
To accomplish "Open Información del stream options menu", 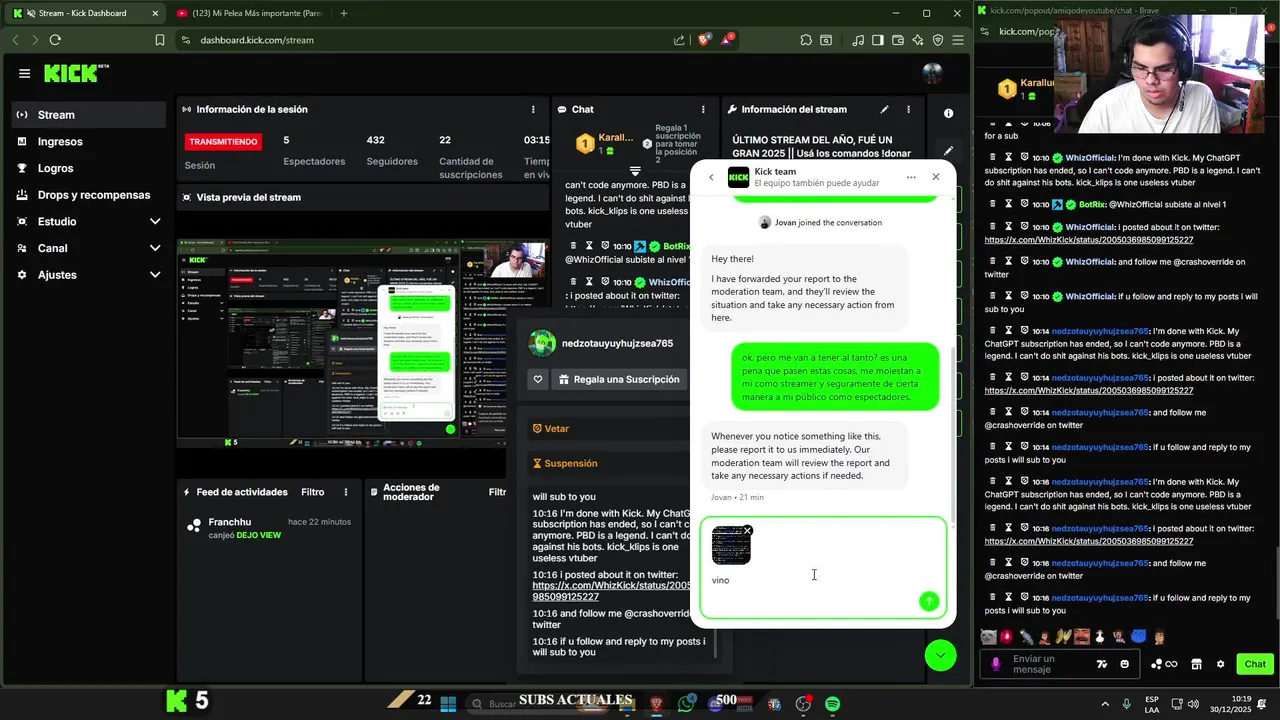I will 908,109.
